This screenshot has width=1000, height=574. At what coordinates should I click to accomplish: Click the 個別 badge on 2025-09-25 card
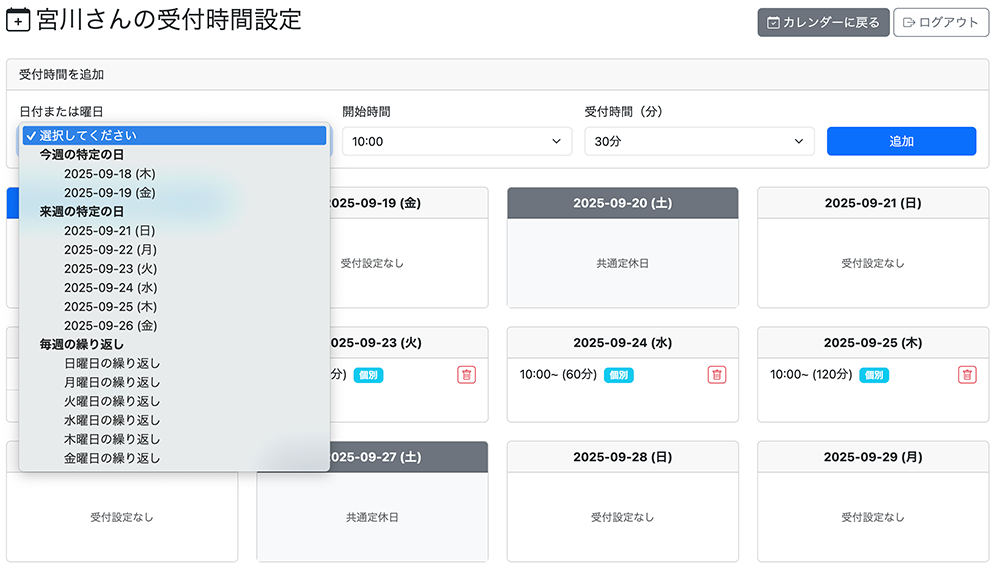pos(874,375)
